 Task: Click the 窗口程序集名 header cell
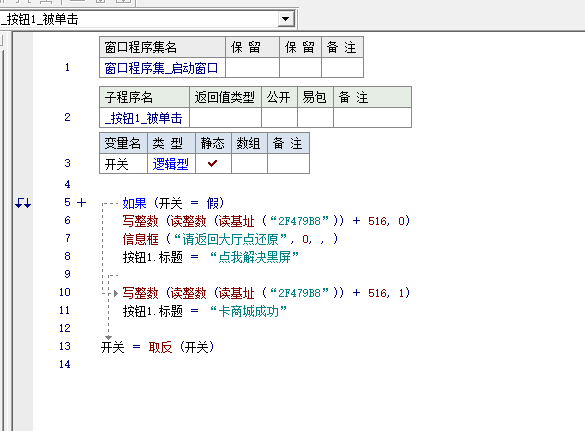click(162, 47)
